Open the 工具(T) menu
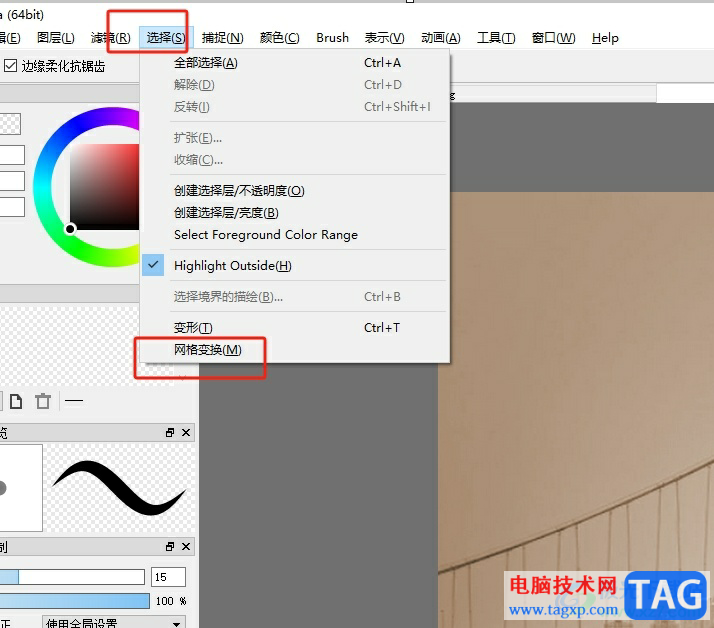714x628 pixels. pyautogui.click(x=496, y=38)
